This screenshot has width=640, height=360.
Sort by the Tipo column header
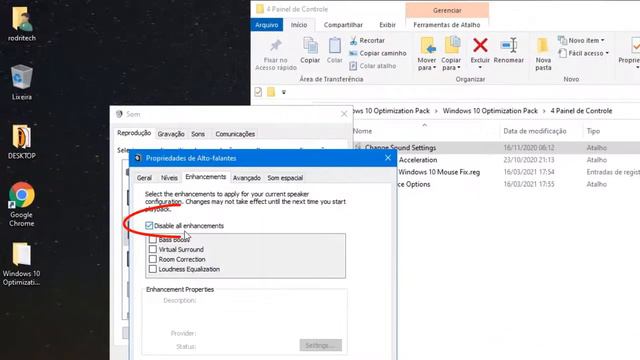point(593,131)
